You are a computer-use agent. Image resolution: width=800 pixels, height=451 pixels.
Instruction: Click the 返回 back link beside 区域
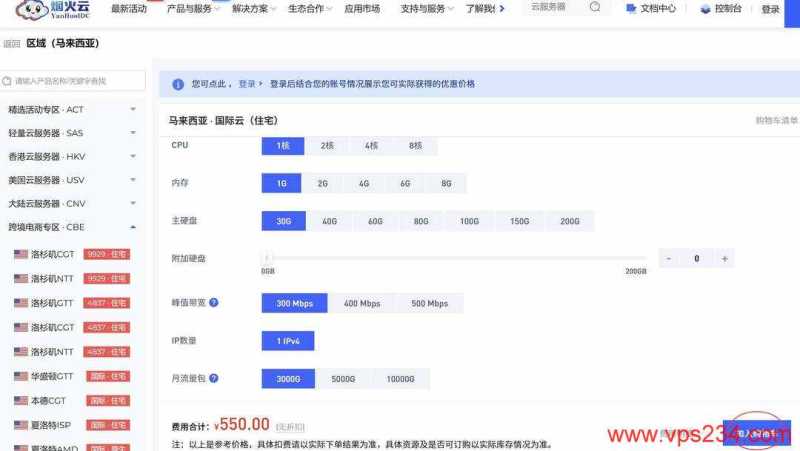(x=12, y=44)
